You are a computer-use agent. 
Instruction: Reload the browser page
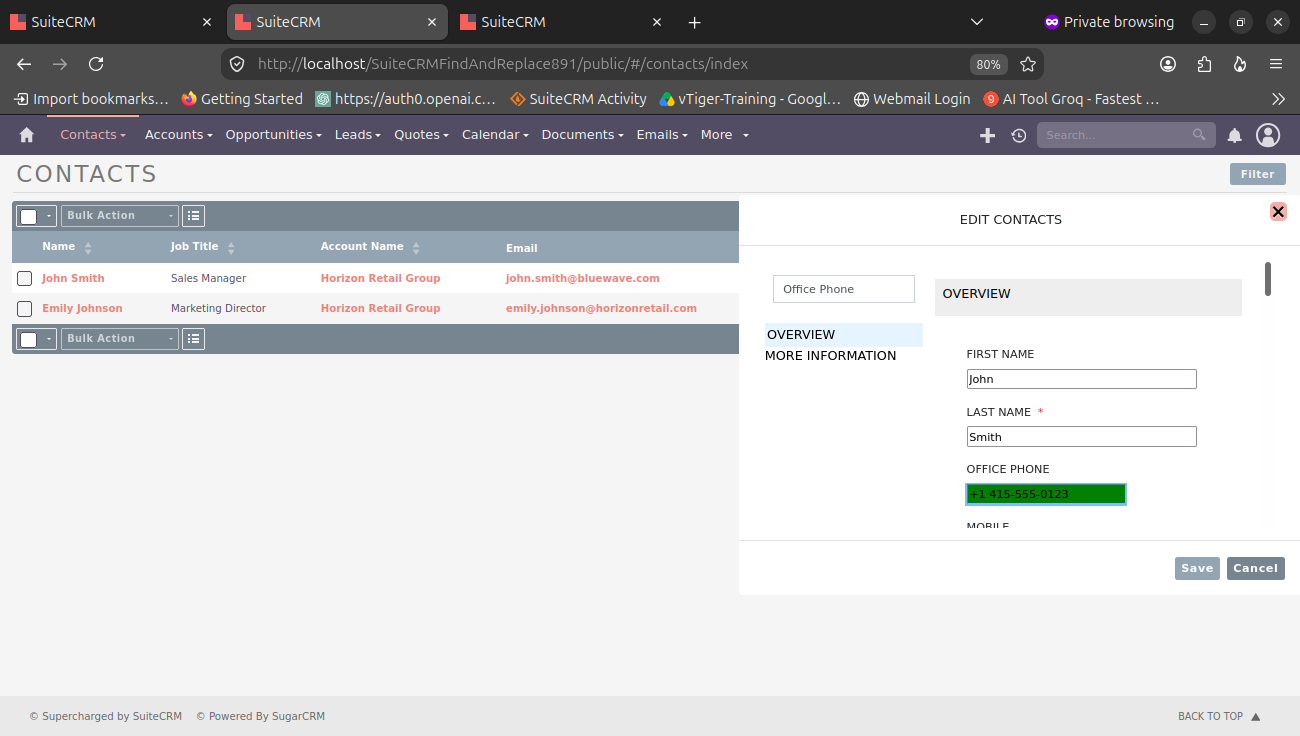coord(96,64)
